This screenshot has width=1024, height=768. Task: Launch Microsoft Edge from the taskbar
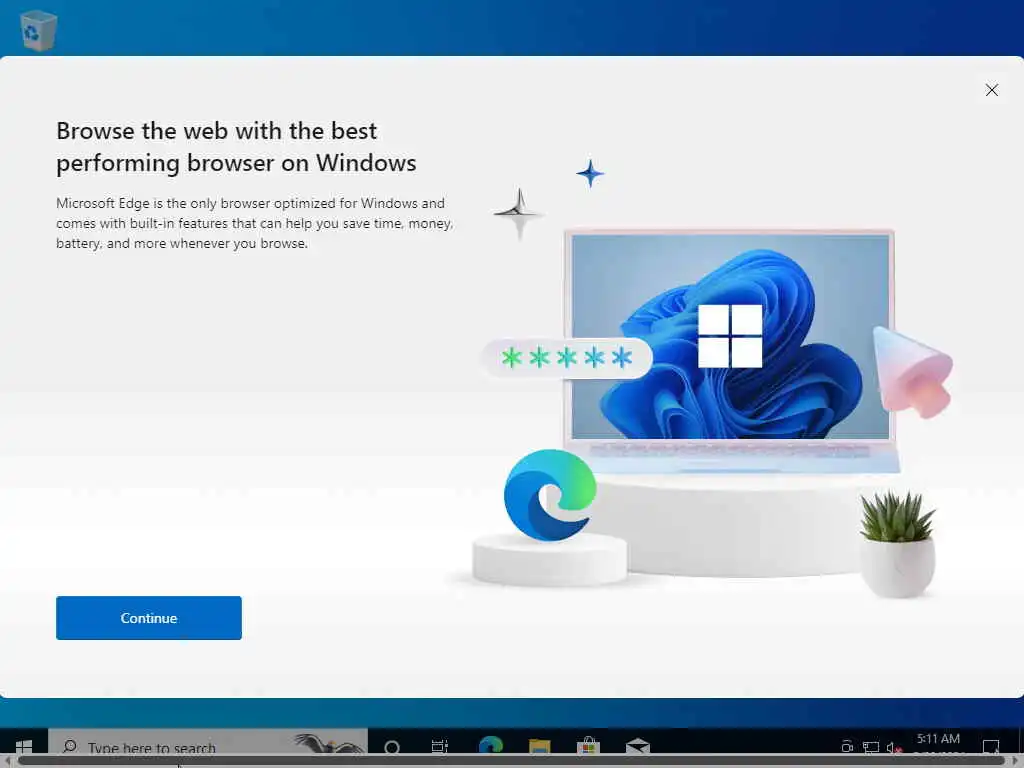(x=490, y=745)
